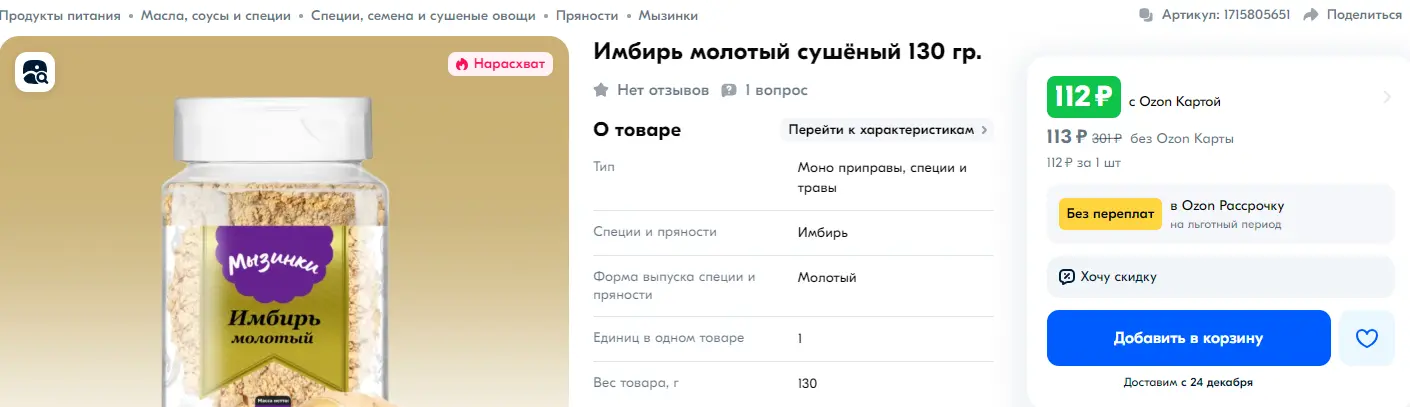1410x407 pixels.
Task: Open the Пряности breadcrumb category
Action: [587, 15]
